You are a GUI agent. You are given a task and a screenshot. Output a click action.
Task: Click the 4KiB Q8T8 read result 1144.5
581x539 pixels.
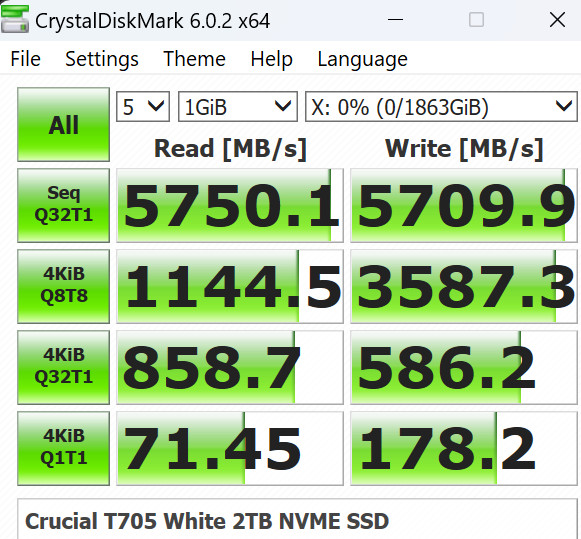pyautogui.click(x=230, y=286)
